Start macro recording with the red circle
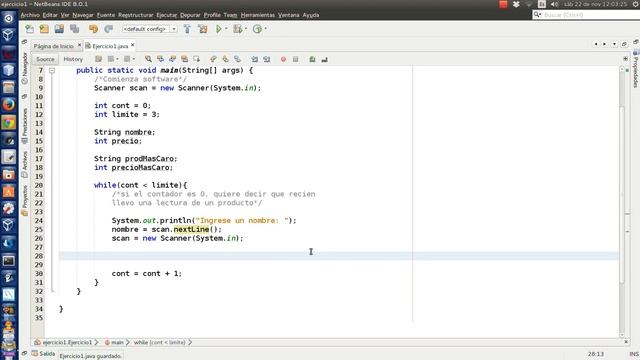The image size is (640, 360). pos(283,59)
